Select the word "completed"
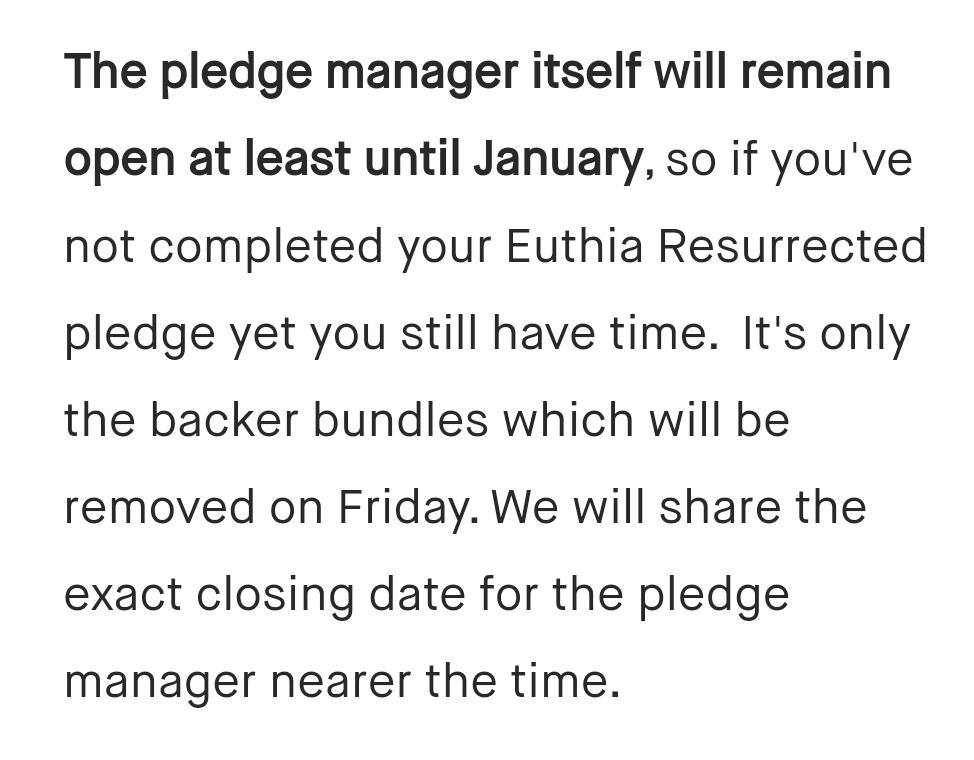 pos(266,247)
